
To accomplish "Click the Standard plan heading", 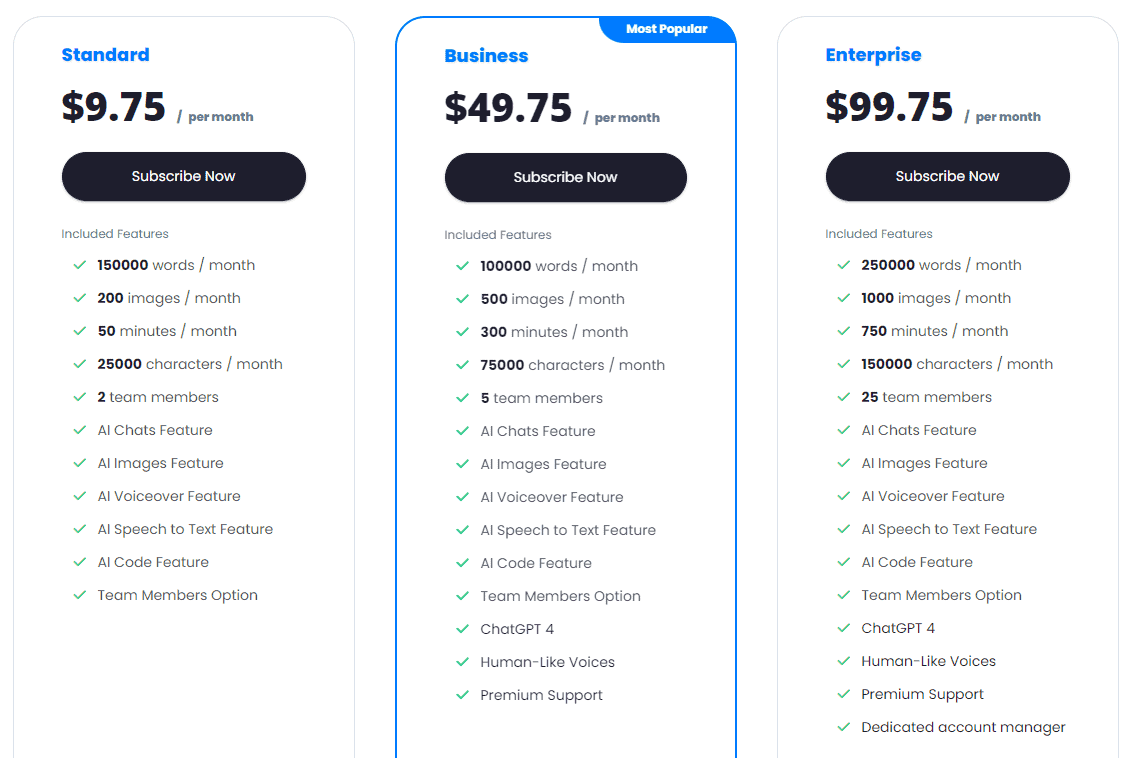I will (105, 55).
